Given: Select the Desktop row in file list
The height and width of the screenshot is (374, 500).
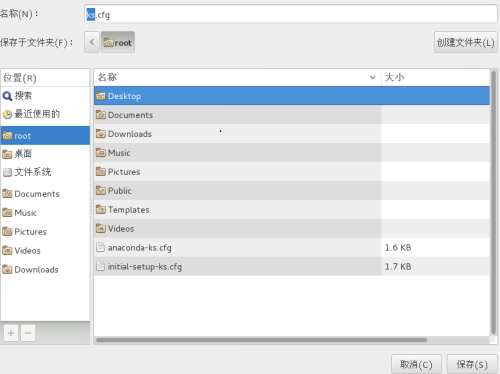Looking at the screenshot, I should tap(292, 96).
